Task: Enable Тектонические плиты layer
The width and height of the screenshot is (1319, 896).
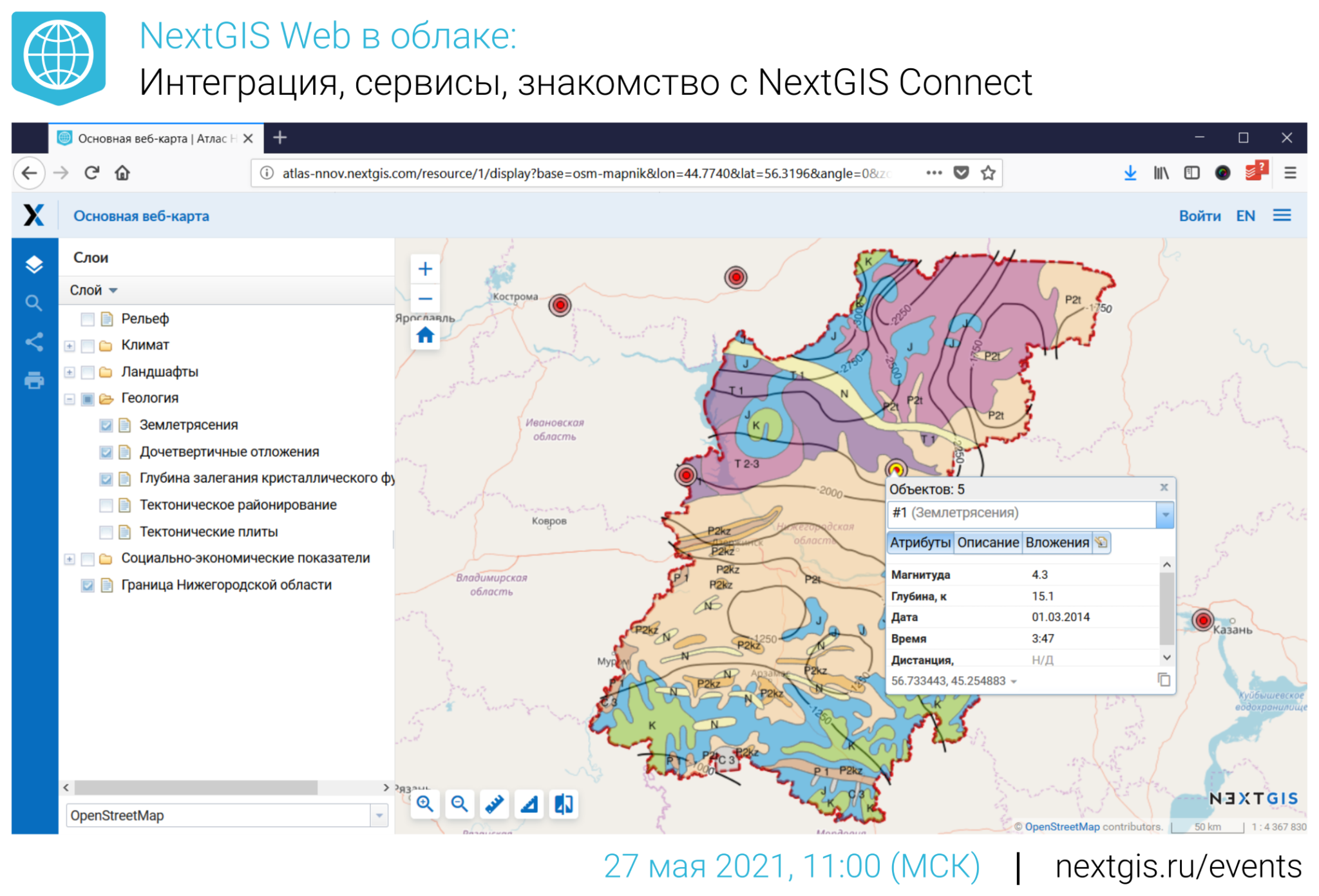Action: point(106,532)
